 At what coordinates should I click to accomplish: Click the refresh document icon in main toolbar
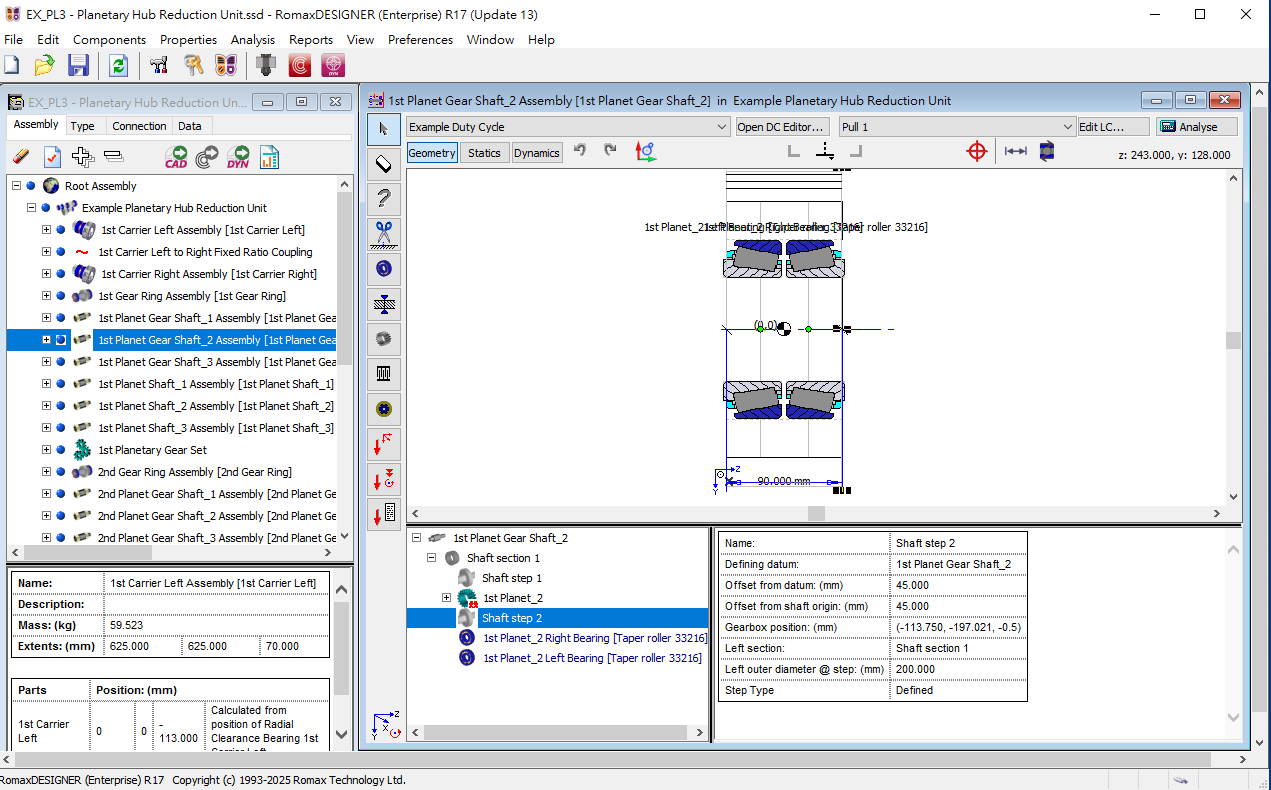point(119,66)
